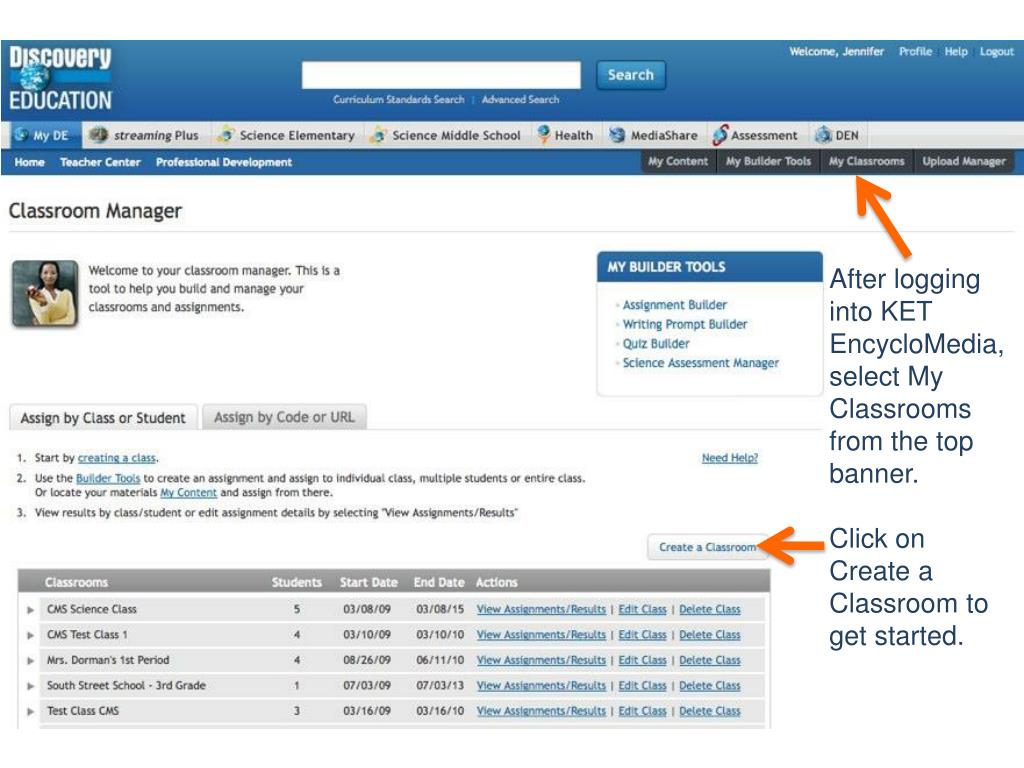Edit Class for Test Class CMS
Image resolution: width=1024 pixels, height=768 pixels.
[x=642, y=711]
